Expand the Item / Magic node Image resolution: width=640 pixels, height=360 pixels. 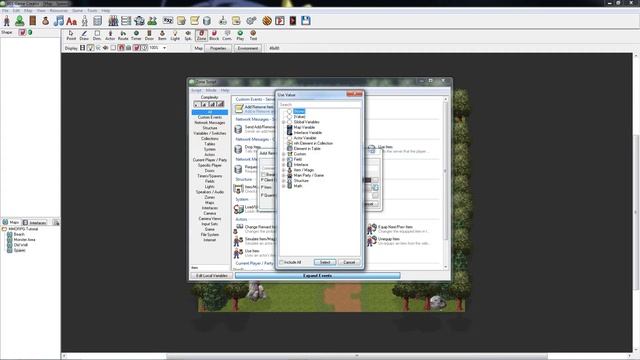point(284,170)
